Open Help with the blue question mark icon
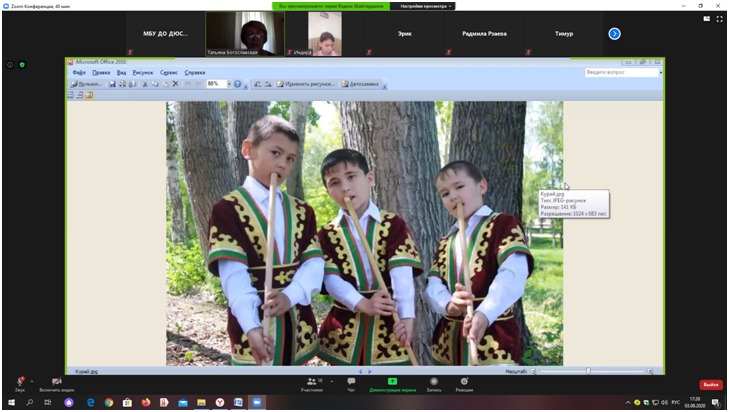Image resolution: width=729 pixels, height=412 pixels. point(237,84)
